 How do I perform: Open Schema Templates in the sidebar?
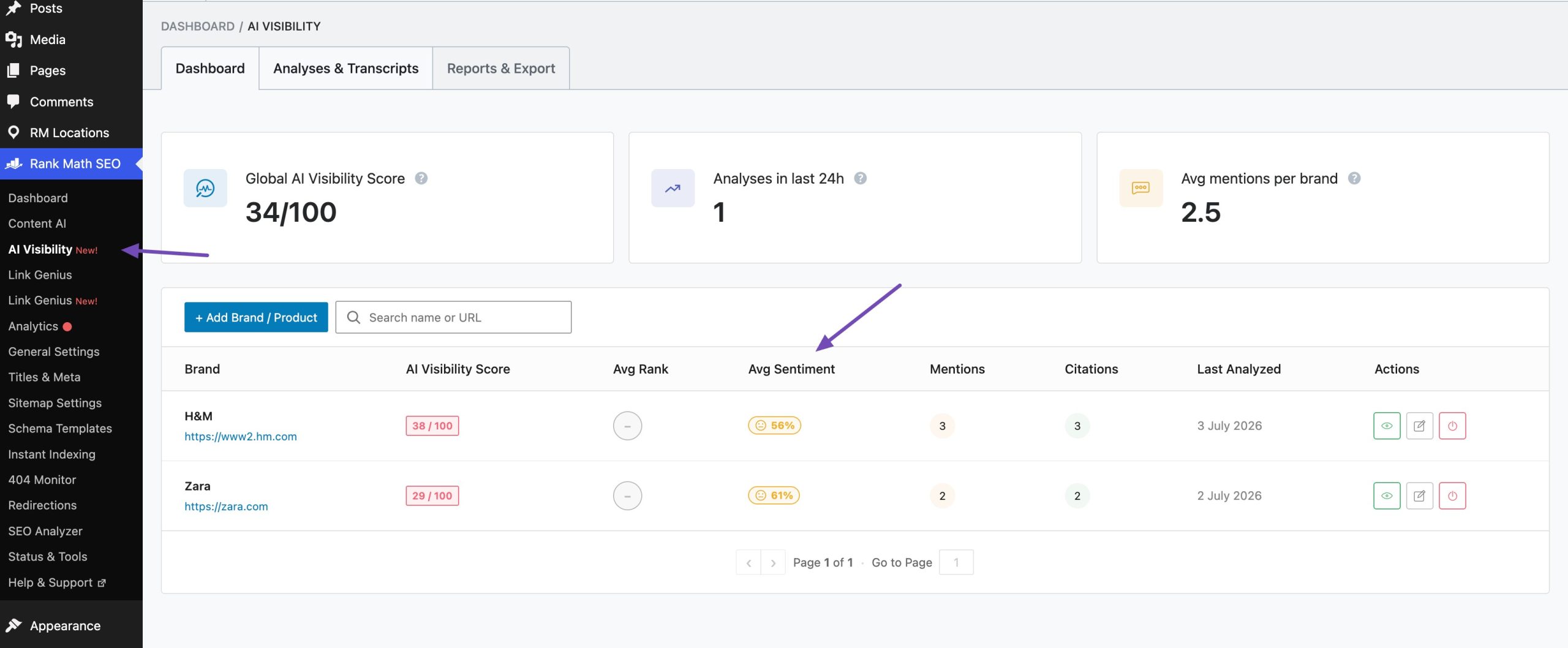(60, 429)
